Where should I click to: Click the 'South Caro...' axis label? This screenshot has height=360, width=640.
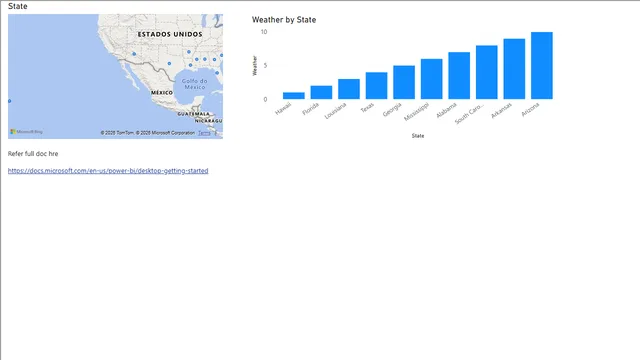click(x=469, y=113)
